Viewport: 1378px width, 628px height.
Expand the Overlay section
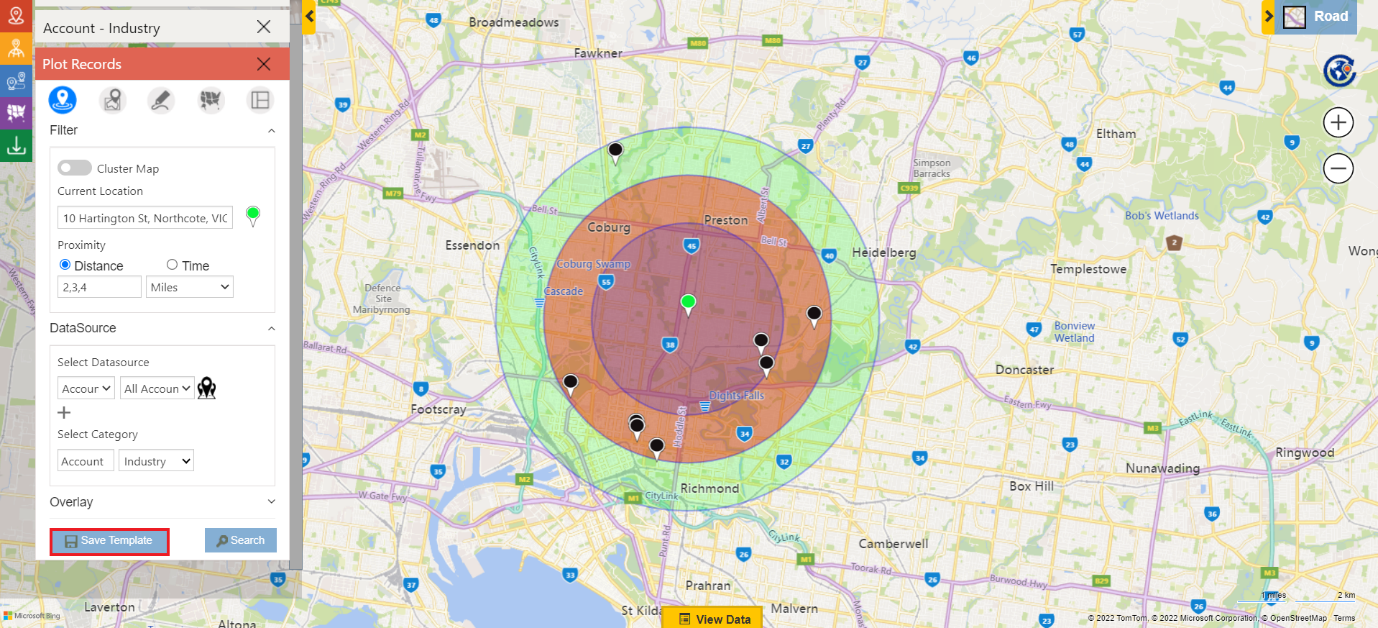pyautogui.click(x=271, y=502)
